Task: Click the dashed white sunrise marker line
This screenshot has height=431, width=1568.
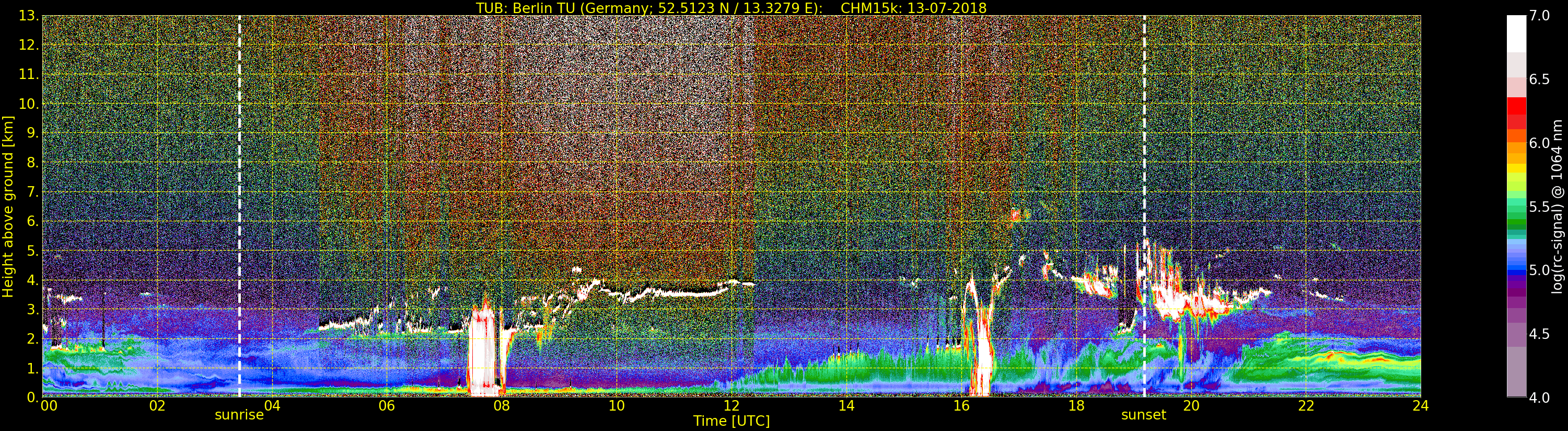Action: tap(239, 206)
